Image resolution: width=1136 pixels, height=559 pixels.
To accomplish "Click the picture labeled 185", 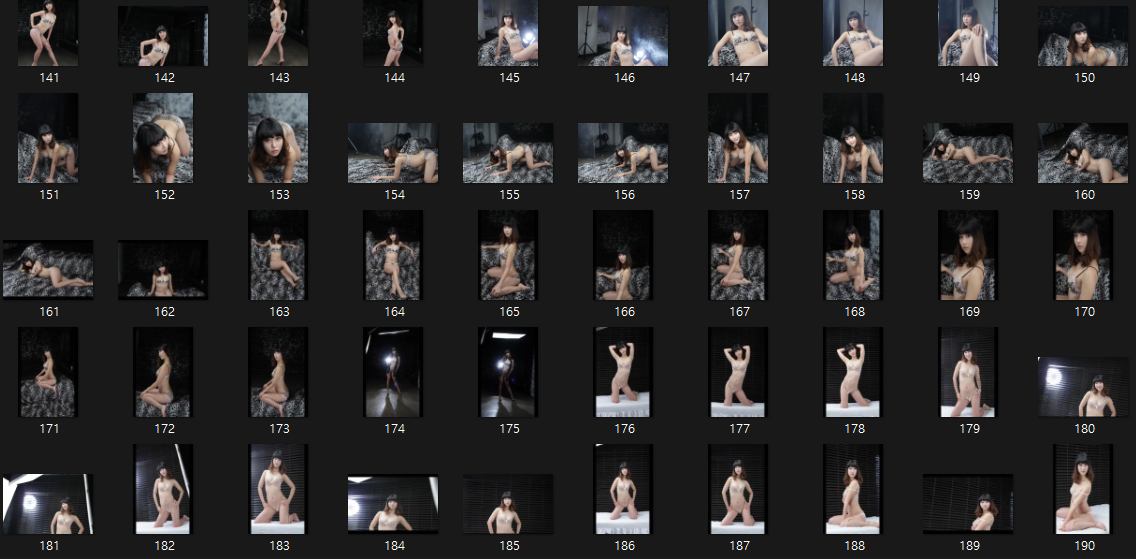I will (x=508, y=505).
